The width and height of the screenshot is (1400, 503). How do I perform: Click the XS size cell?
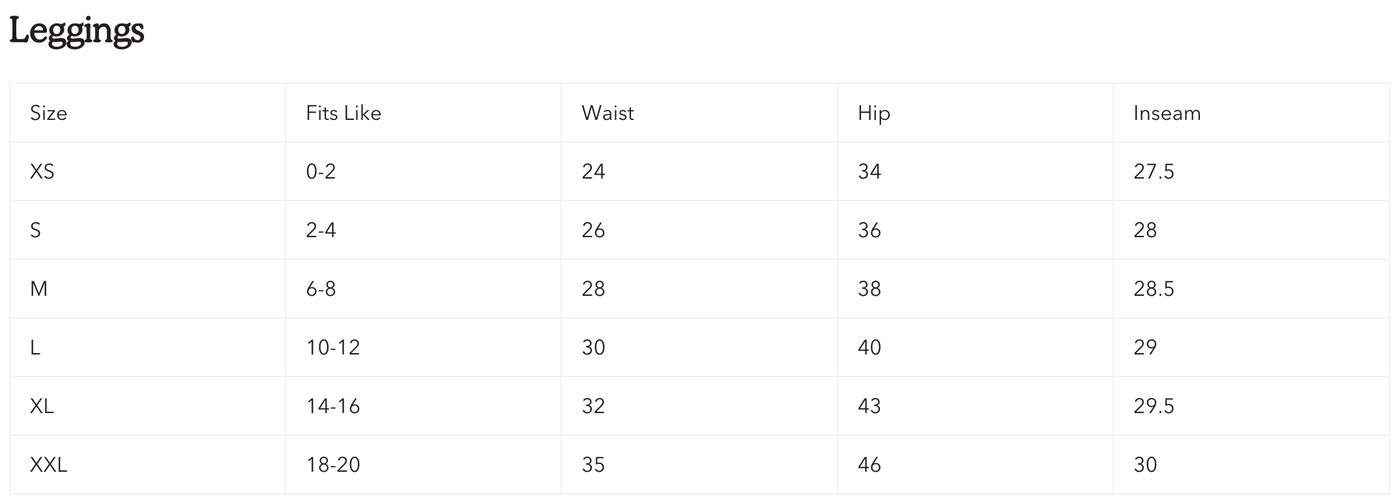tap(42, 172)
